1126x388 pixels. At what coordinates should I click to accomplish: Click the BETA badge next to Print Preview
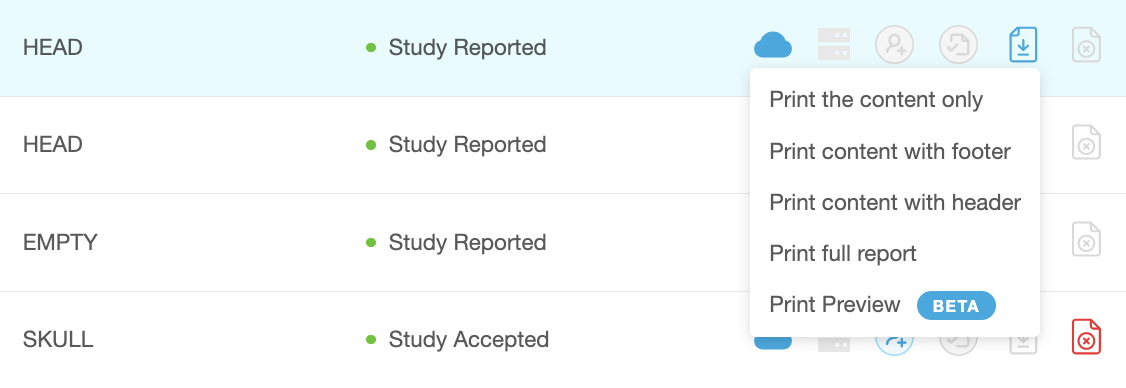[956, 305]
